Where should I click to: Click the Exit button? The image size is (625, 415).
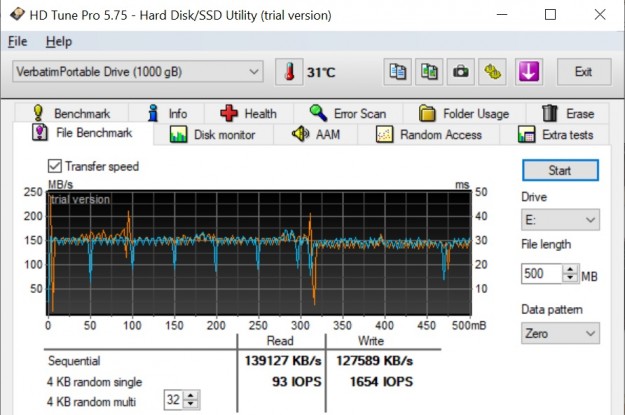[x=583, y=72]
